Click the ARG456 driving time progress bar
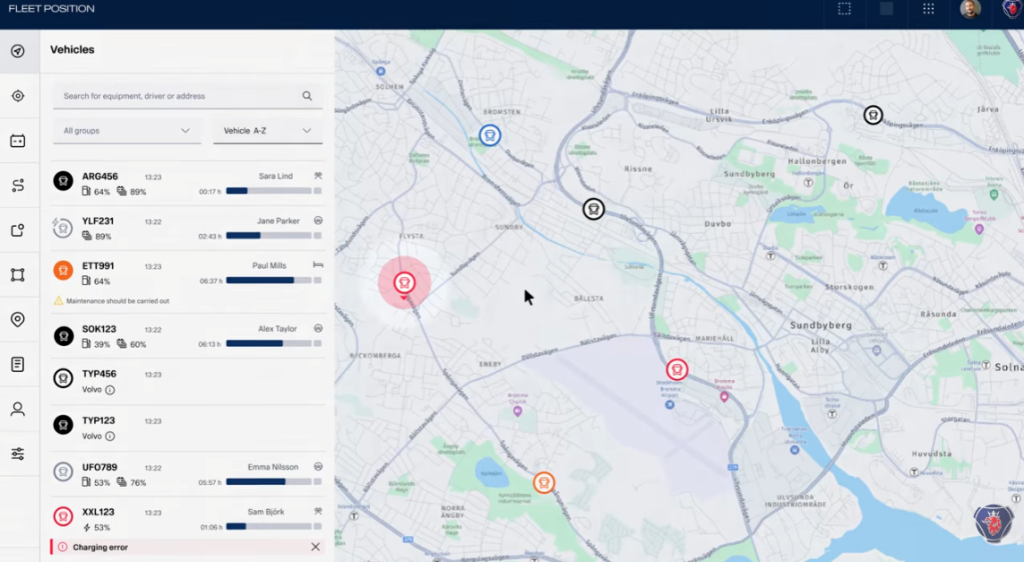 [268, 191]
